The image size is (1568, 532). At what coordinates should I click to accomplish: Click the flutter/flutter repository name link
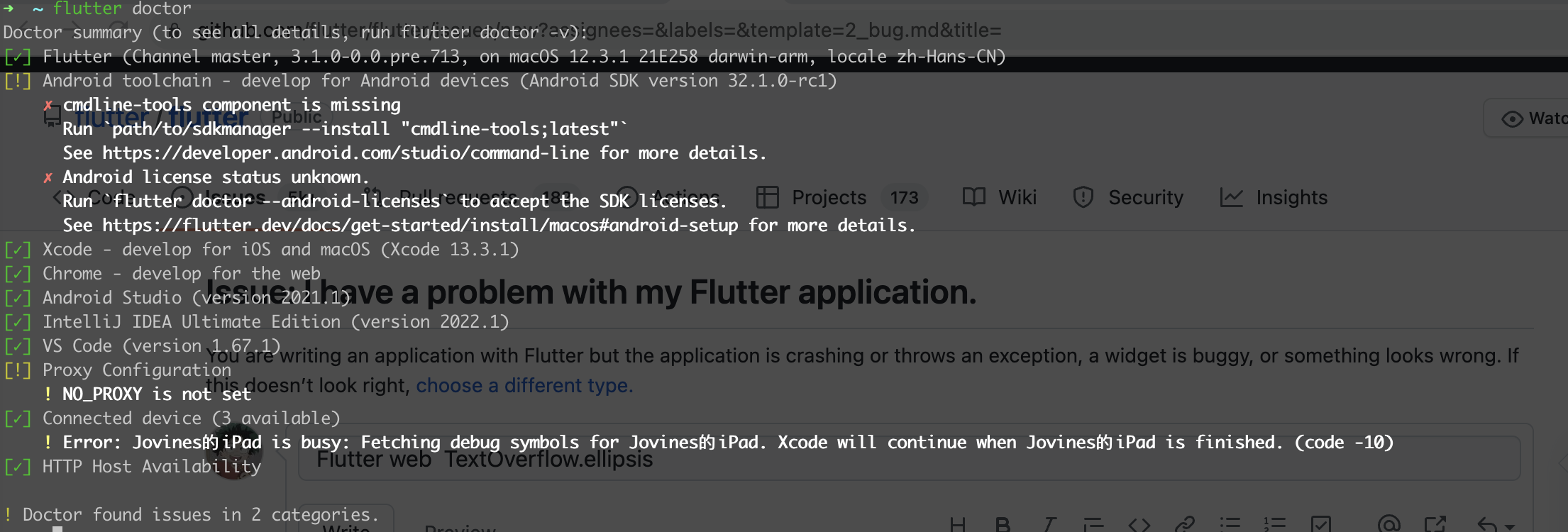162,117
